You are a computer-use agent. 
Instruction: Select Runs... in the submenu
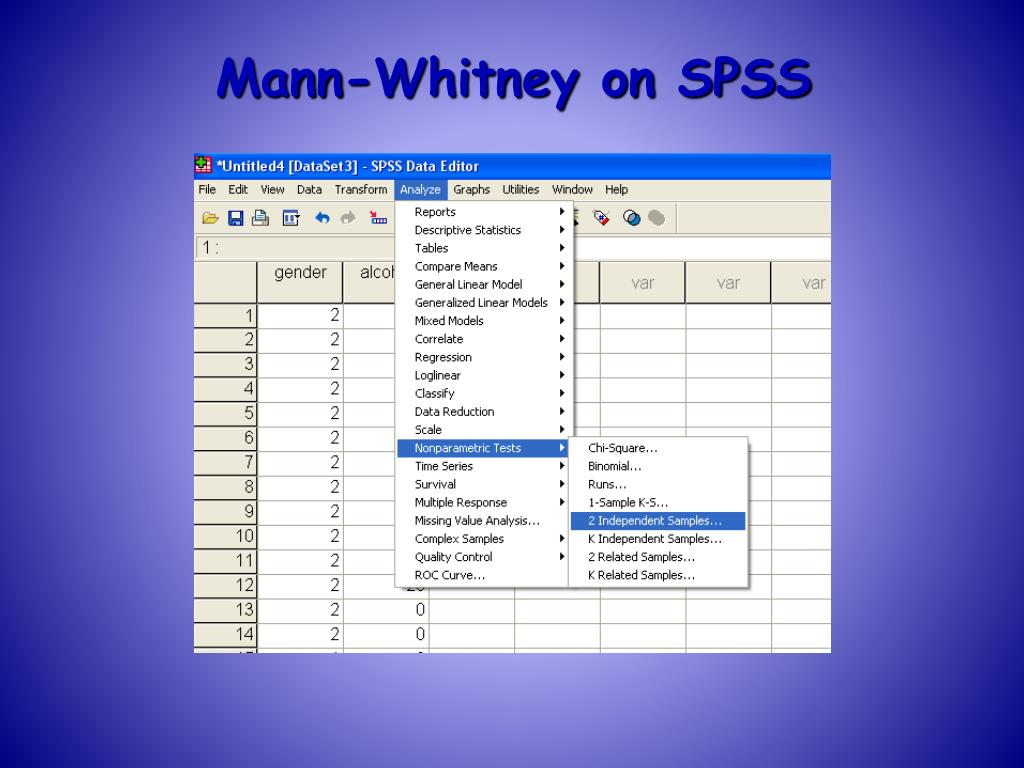coord(658,485)
